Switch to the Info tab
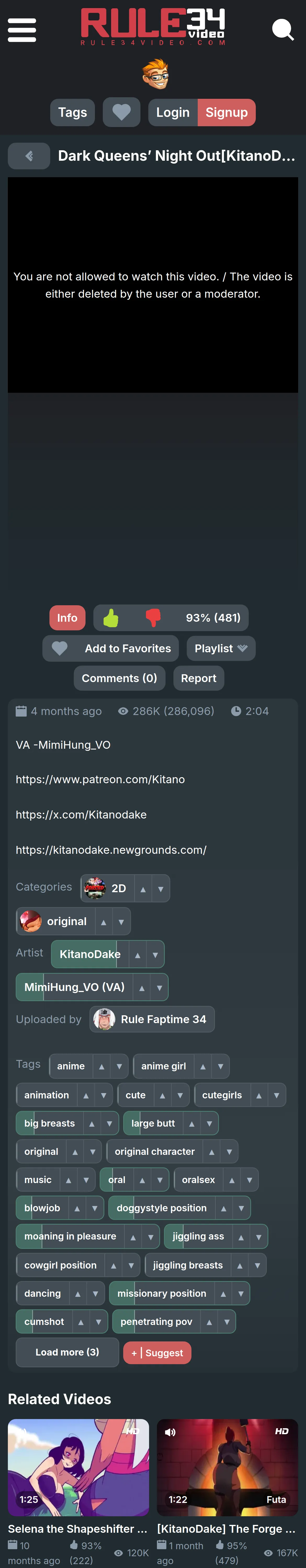 [x=67, y=618]
